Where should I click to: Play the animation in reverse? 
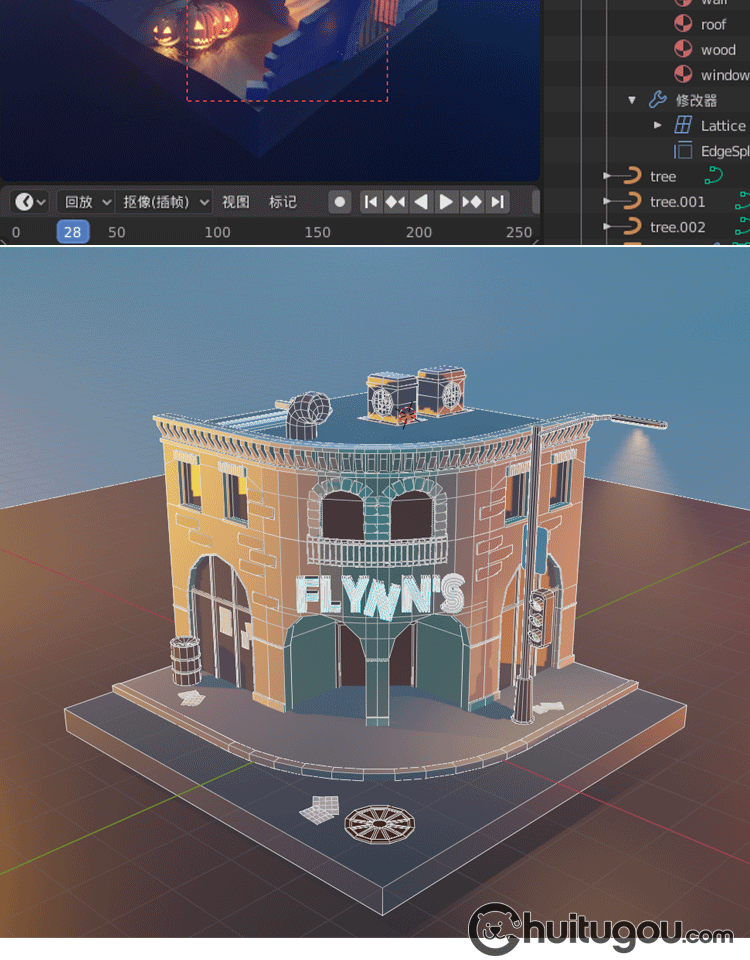coord(421,202)
